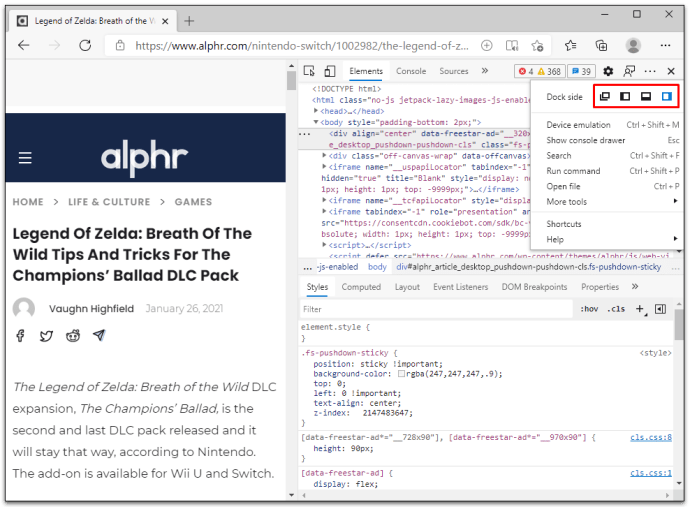Click LIFE & CULTURE breadcrumb link
Image resolution: width=690 pixels, height=507 pixels.
tap(109, 202)
